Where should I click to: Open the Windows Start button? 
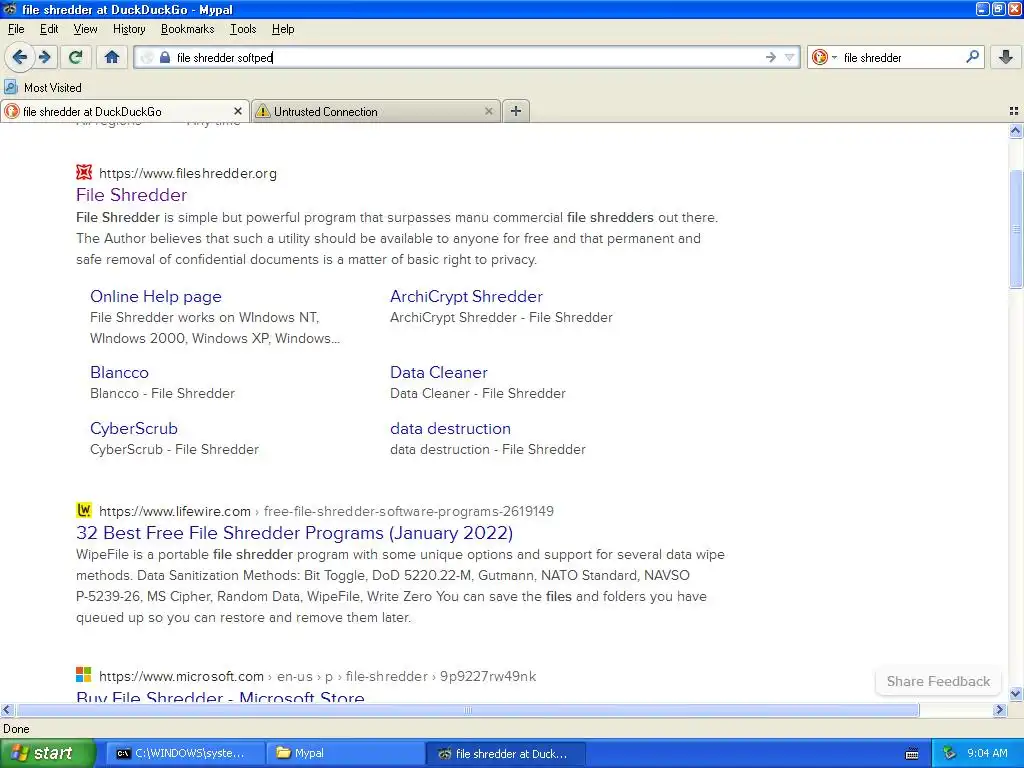[x=48, y=753]
